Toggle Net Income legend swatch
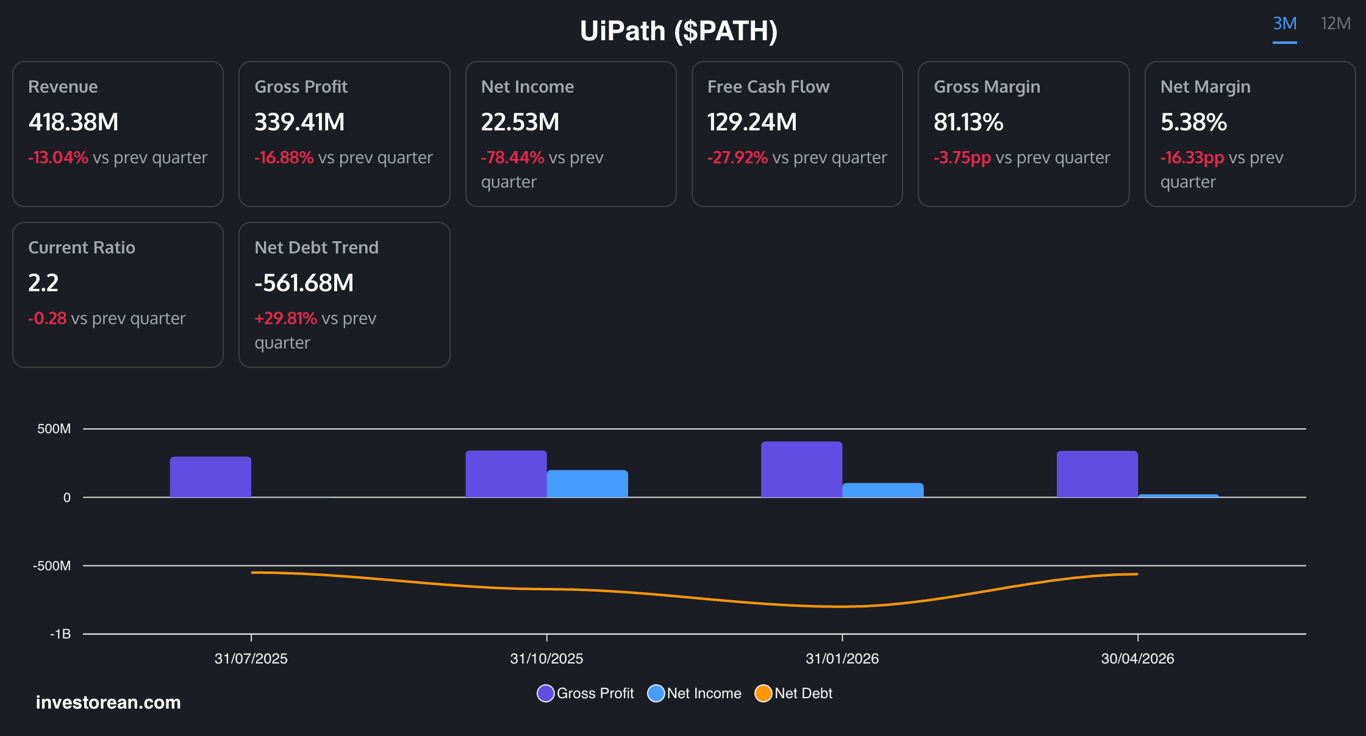Viewport: 1366px width, 736px height. pos(656,693)
